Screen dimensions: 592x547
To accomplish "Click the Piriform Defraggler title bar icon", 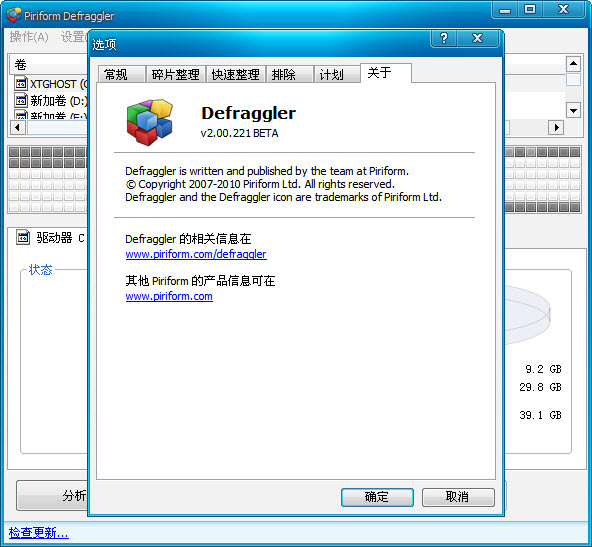I will (14, 15).
